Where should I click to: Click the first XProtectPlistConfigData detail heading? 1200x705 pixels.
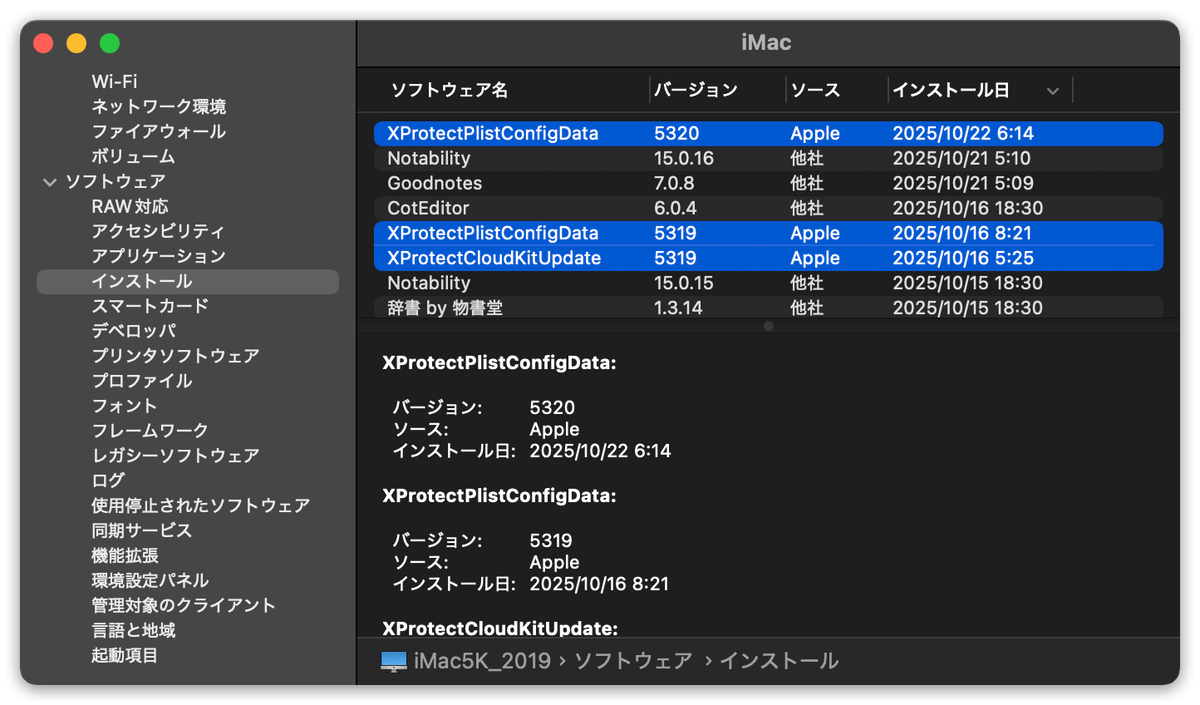tap(500, 363)
